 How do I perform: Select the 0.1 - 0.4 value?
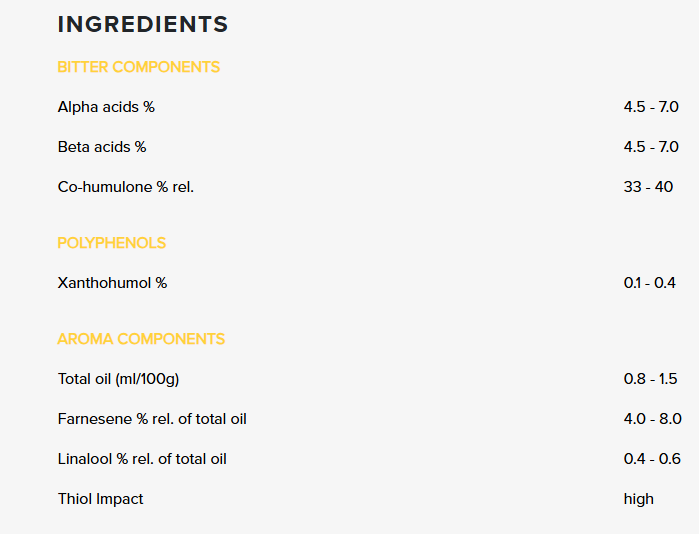click(650, 283)
